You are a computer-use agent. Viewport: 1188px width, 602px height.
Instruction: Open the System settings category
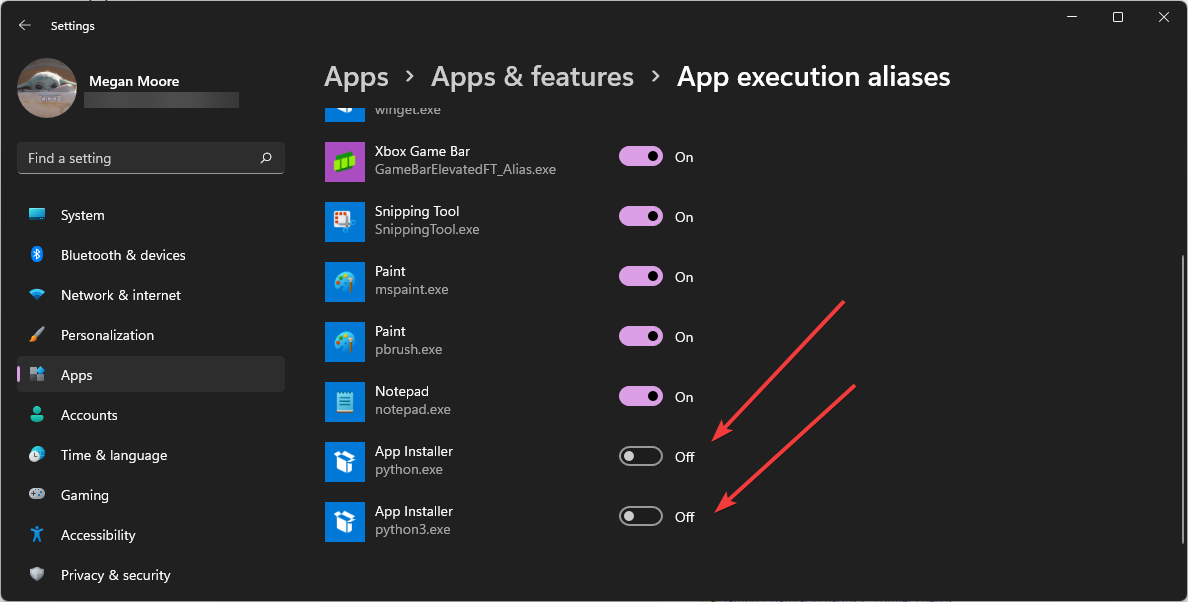82,215
